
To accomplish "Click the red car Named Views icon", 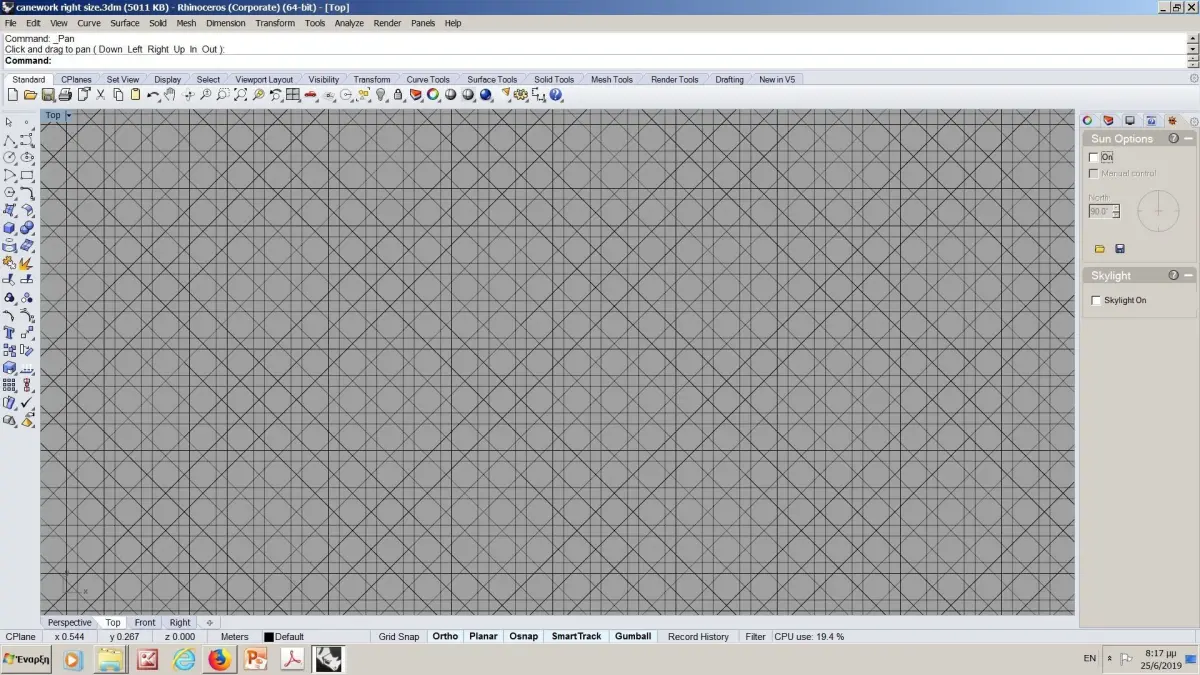I will coord(310,95).
